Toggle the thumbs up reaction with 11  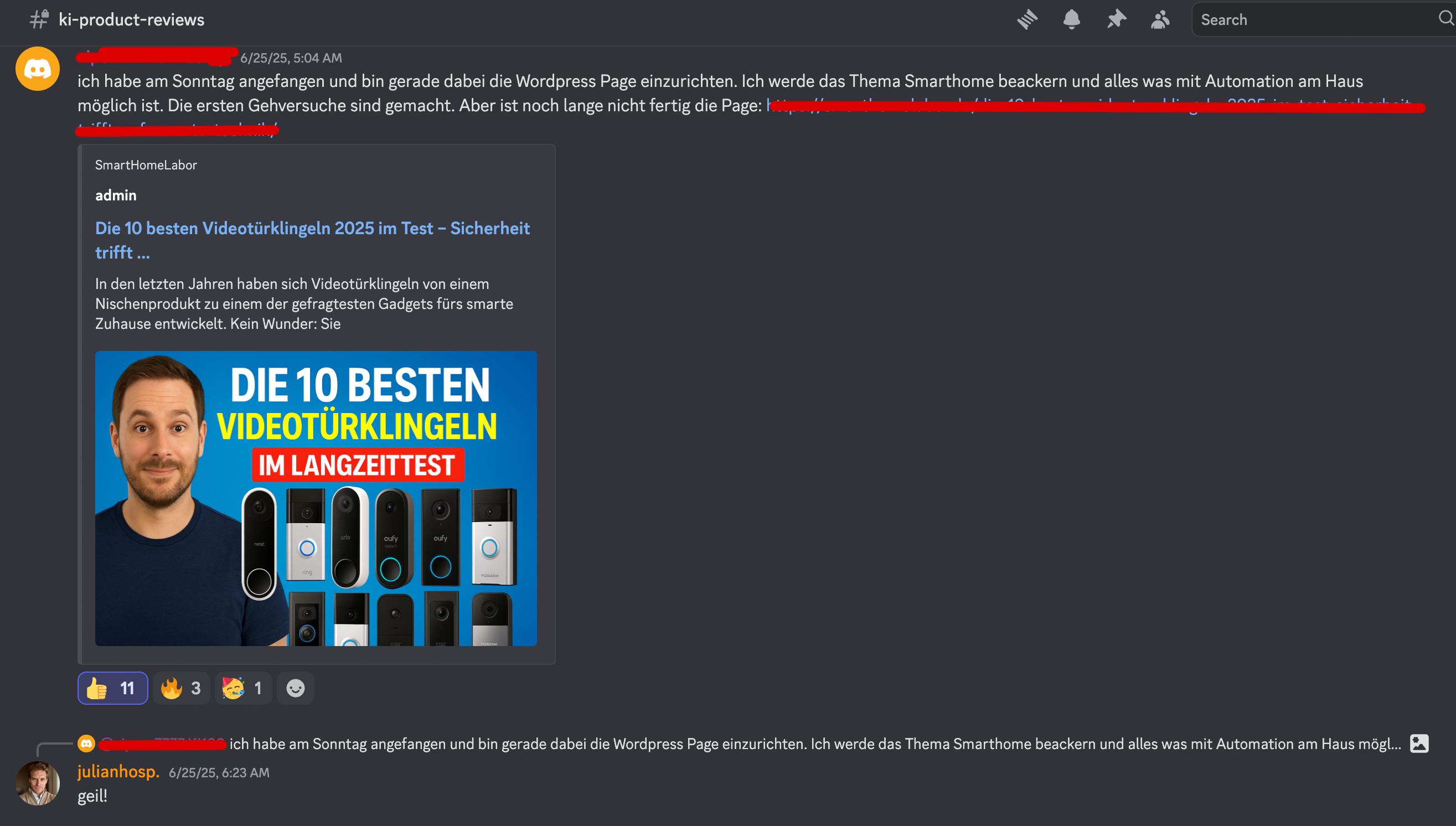112,688
